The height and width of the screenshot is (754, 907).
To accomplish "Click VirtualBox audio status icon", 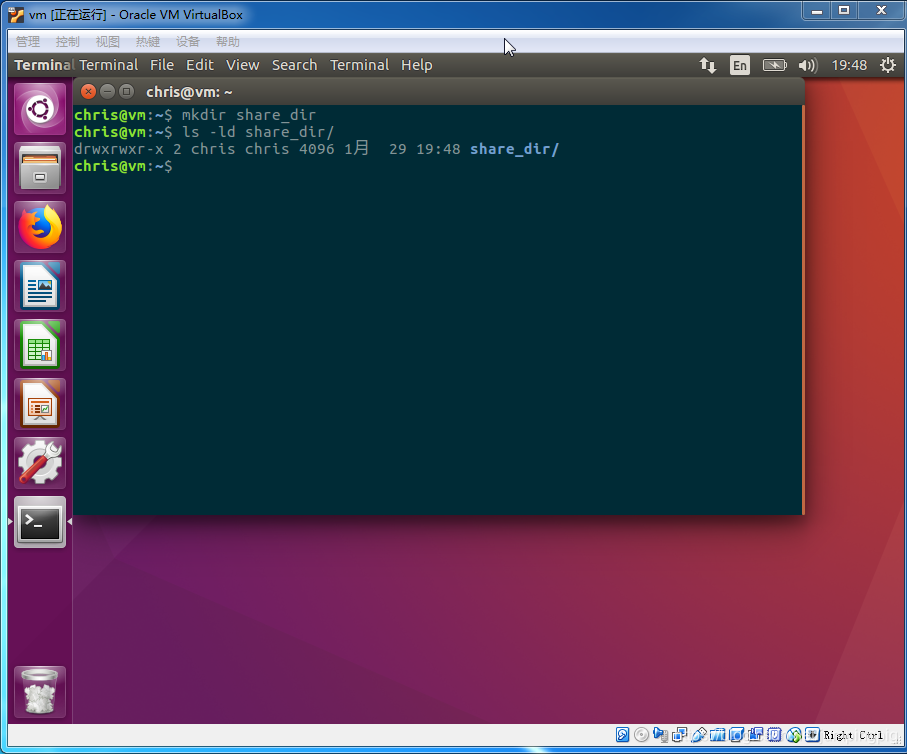I will click(660, 734).
